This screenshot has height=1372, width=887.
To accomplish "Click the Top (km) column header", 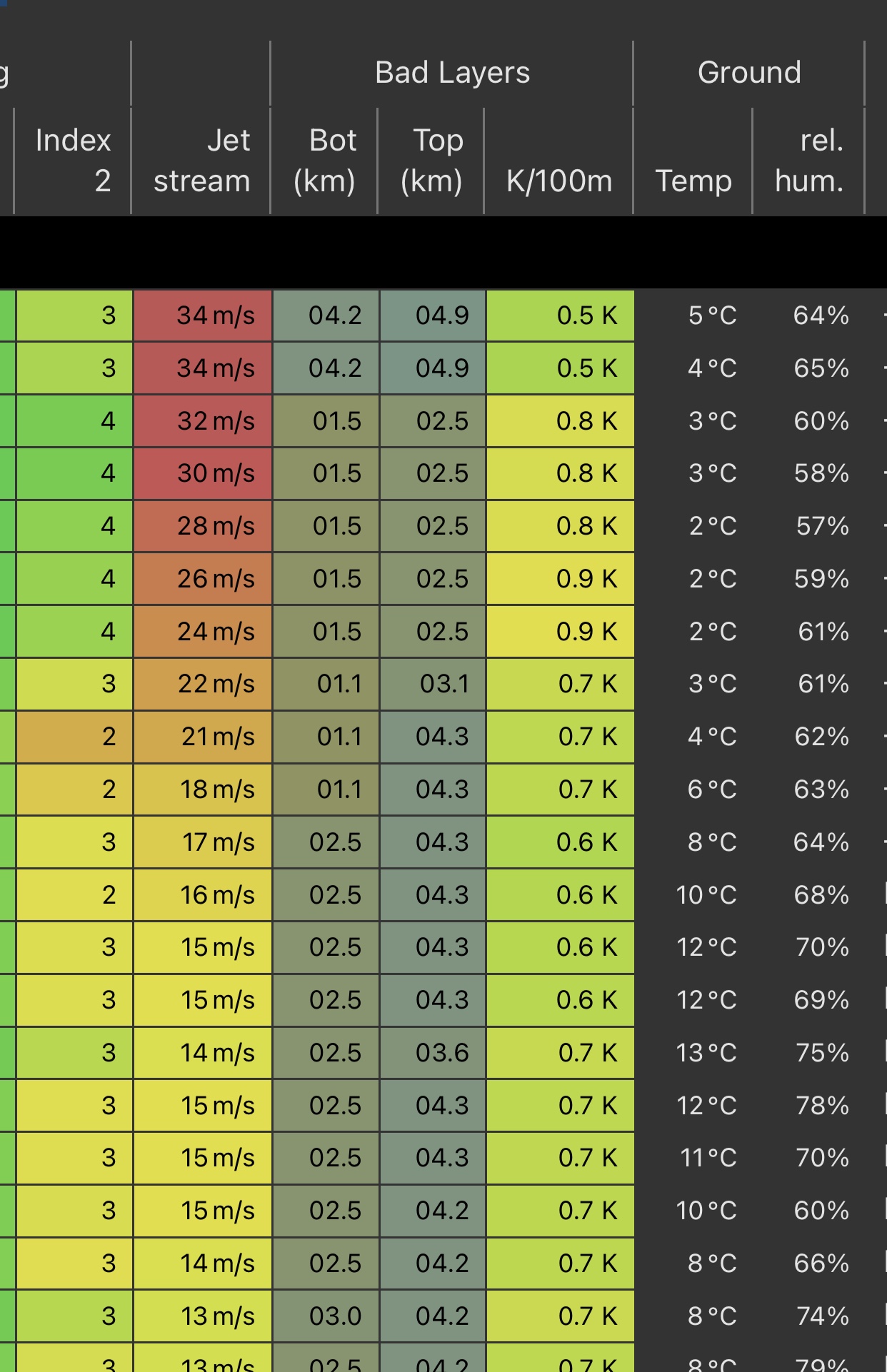I will pyautogui.click(x=431, y=161).
